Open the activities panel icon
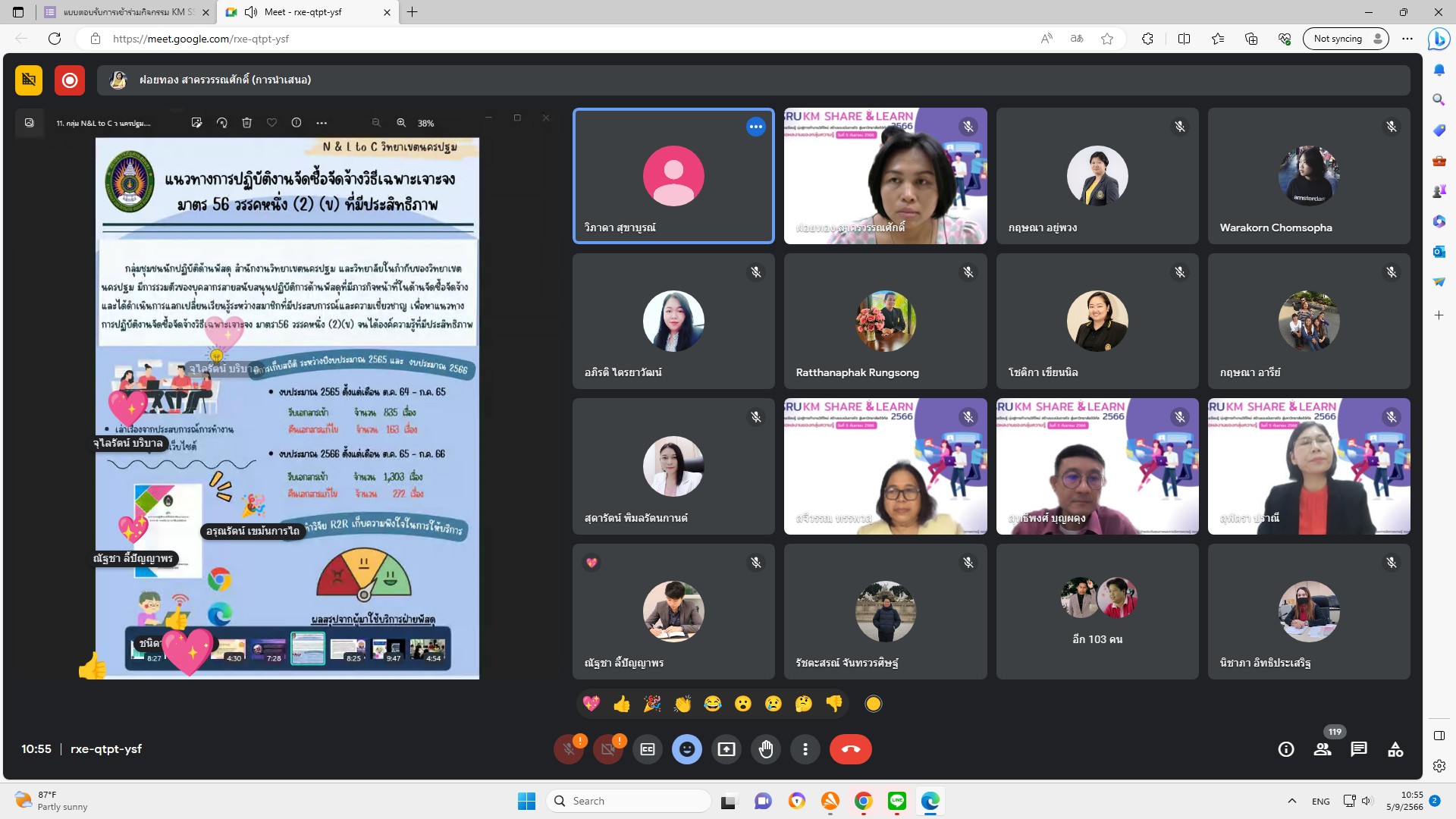This screenshot has width=1456, height=819. [x=1395, y=749]
